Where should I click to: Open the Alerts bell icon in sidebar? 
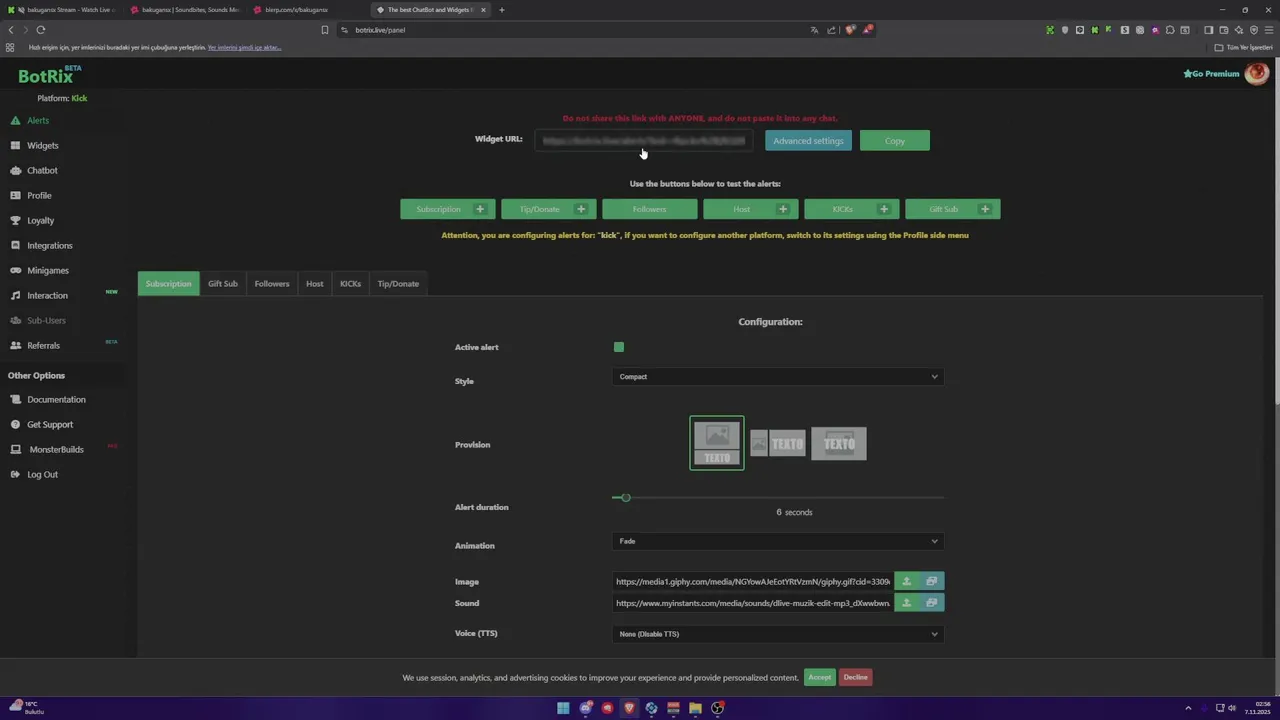[x=15, y=121]
